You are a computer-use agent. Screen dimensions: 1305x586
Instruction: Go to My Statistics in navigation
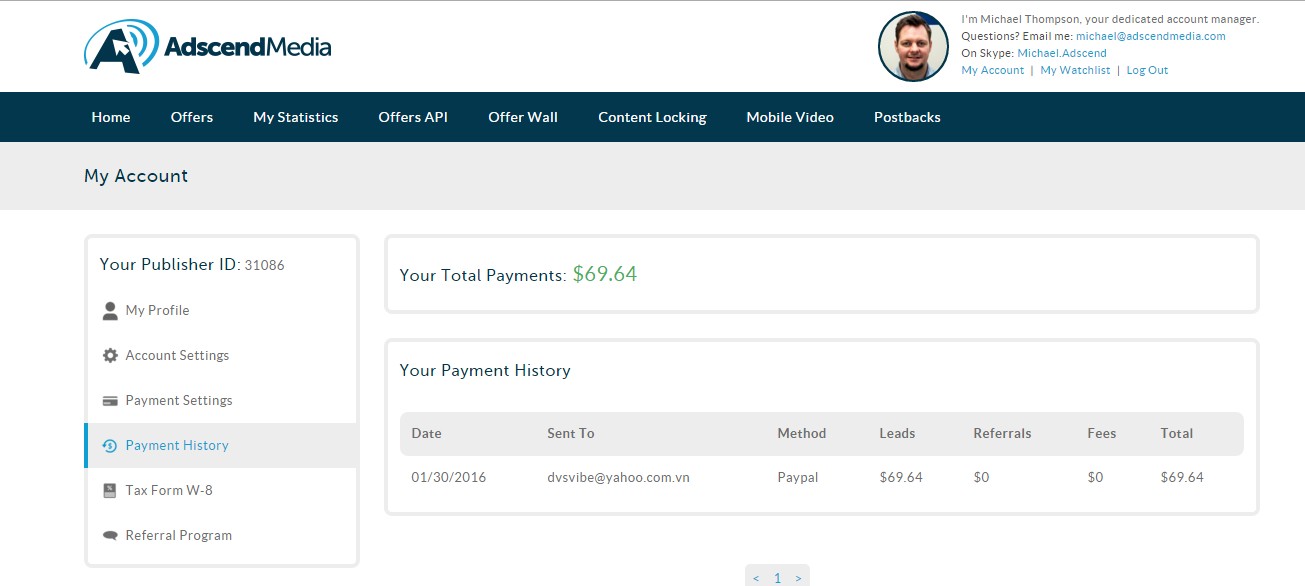click(296, 117)
